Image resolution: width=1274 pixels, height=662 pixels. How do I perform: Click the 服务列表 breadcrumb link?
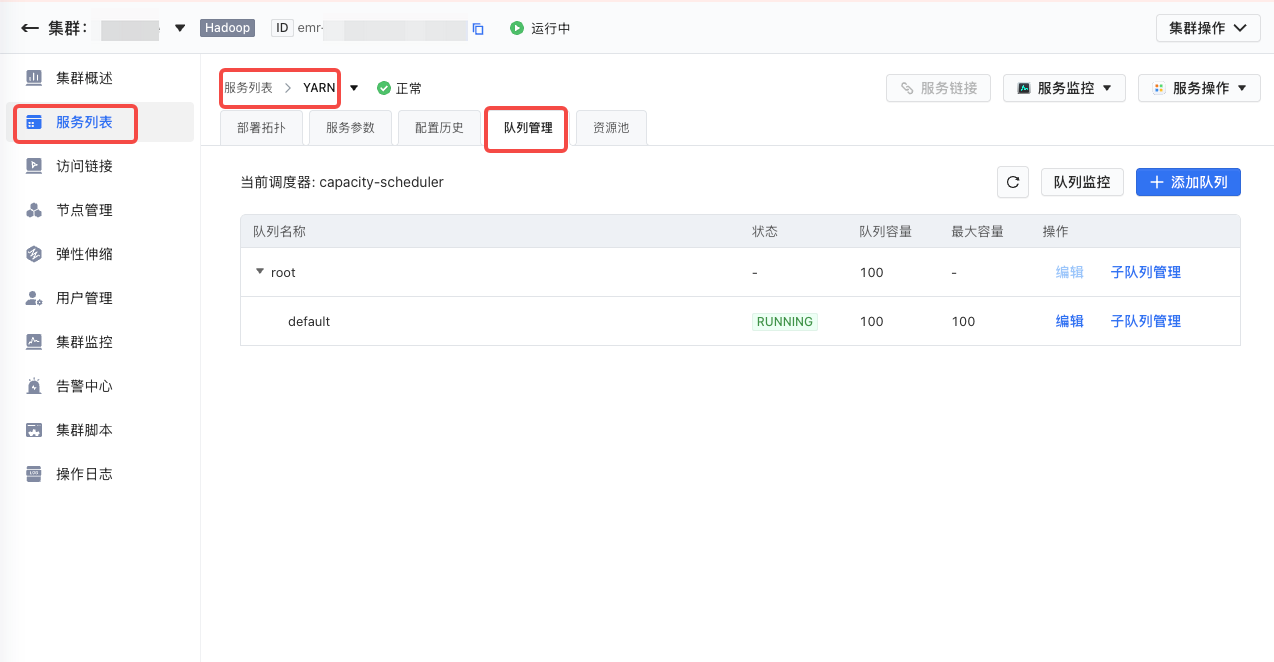pyautogui.click(x=248, y=88)
